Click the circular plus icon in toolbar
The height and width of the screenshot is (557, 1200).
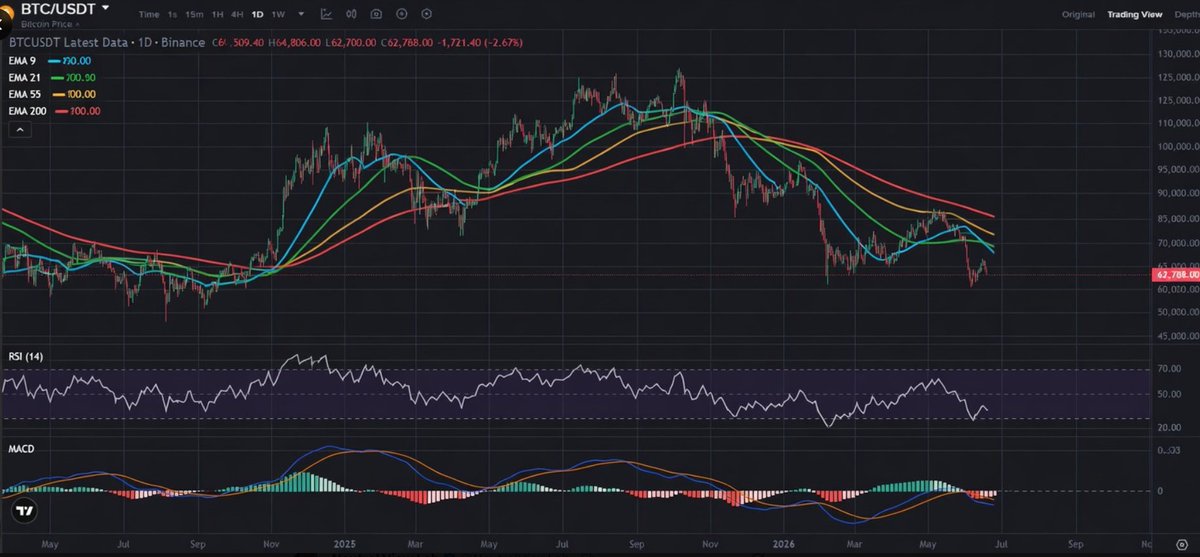click(x=401, y=15)
